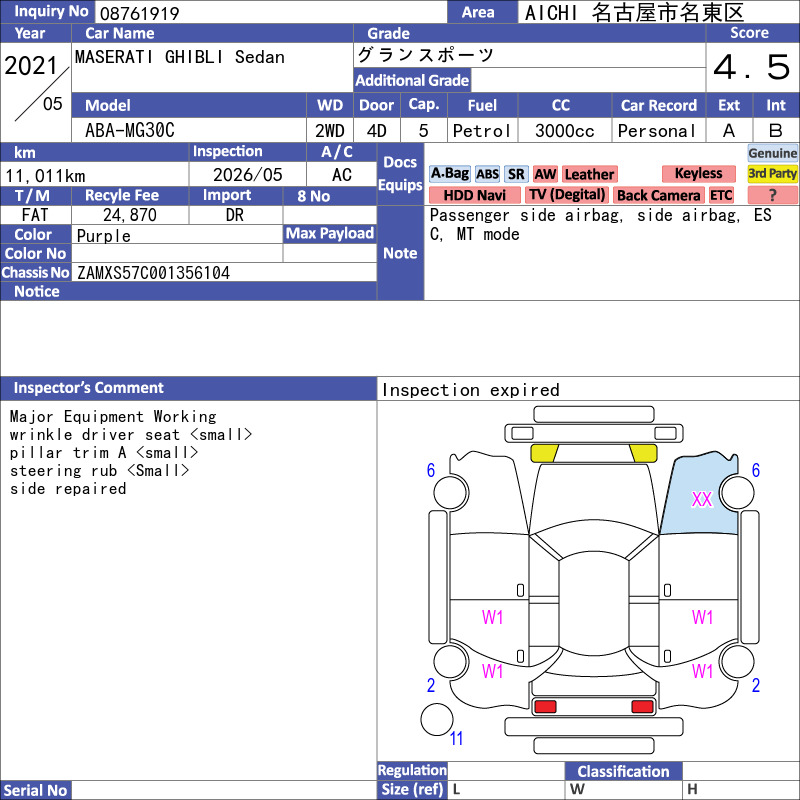
Task: Select the TV (Degital) badge
Action: coord(567,195)
